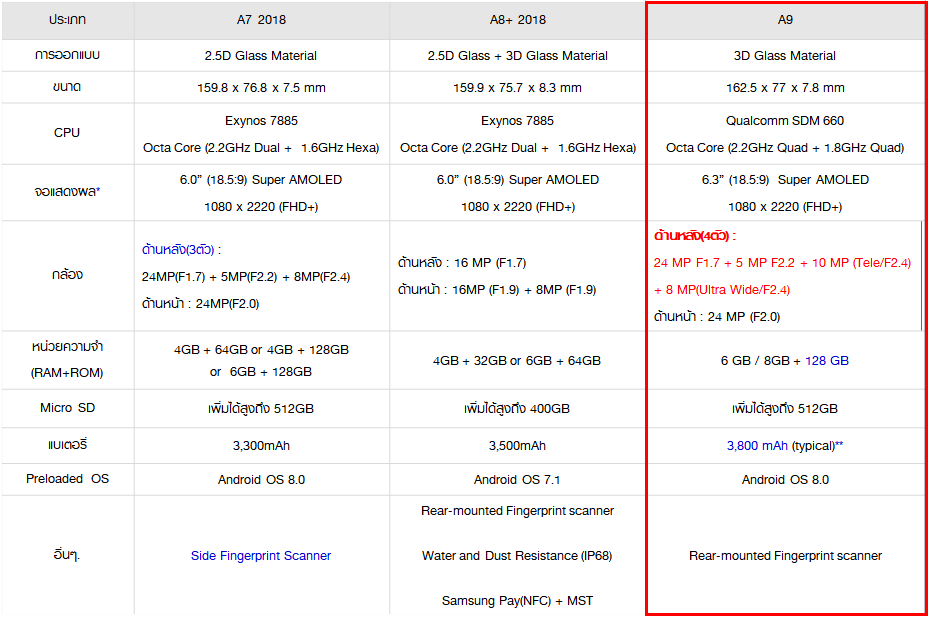Click 'Octa Core (2.2GHz Quad + 1.8GHz Quad)'
This screenshot has width=928, height=623.
tap(785, 148)
